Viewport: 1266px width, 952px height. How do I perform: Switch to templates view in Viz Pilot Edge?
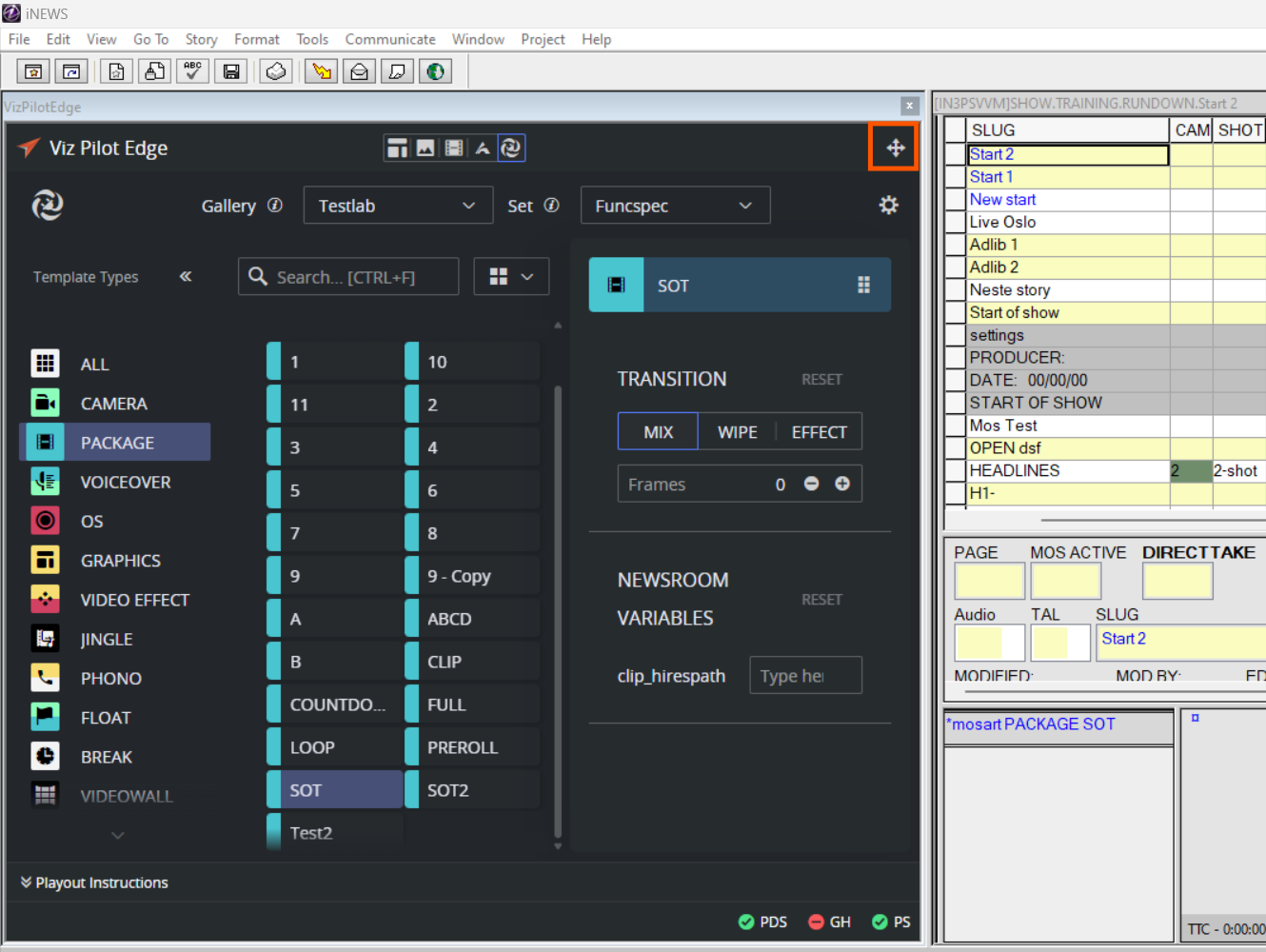point(398,148)
